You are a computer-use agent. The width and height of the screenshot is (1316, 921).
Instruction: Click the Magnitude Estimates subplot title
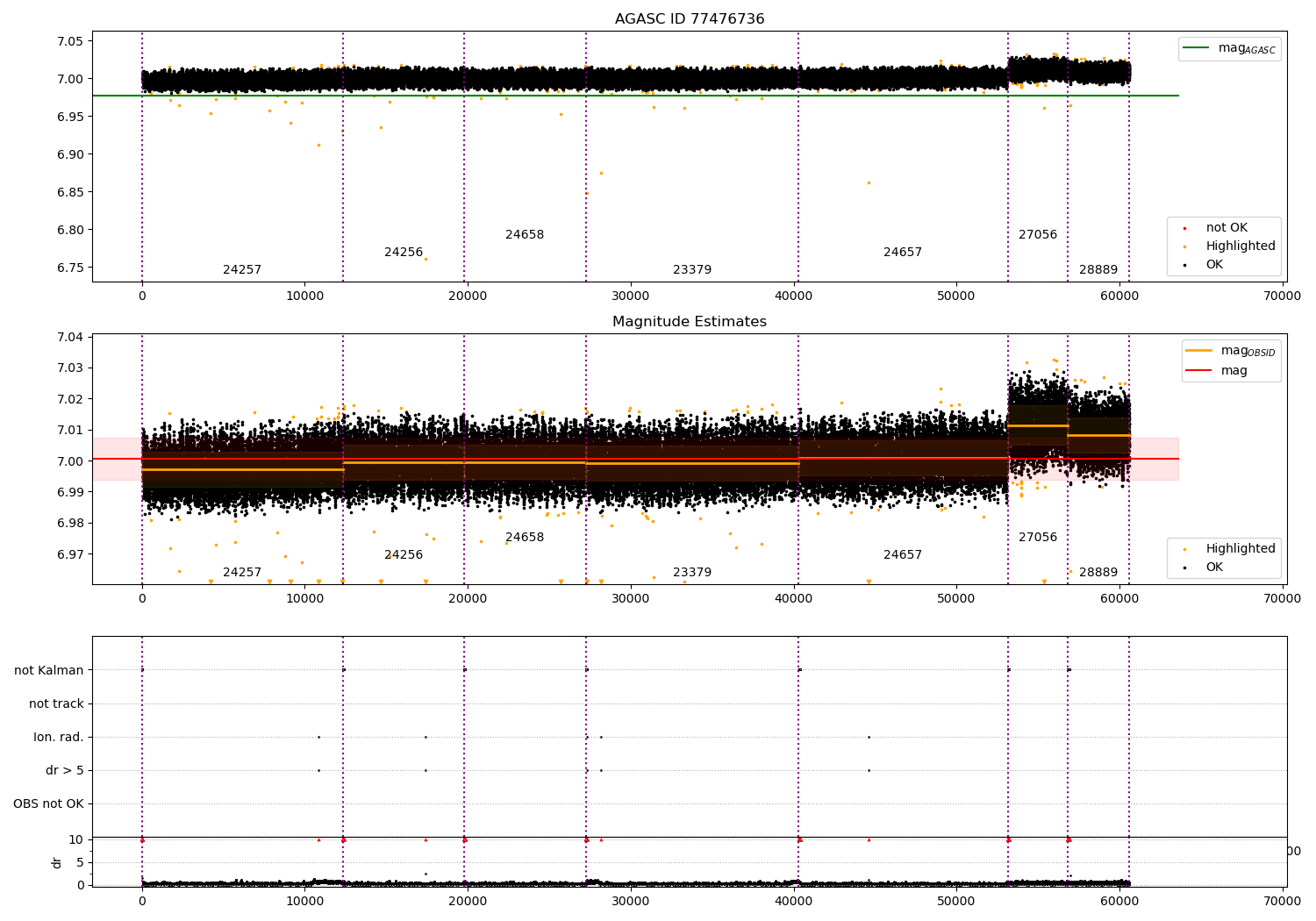(x=690, y=322)
